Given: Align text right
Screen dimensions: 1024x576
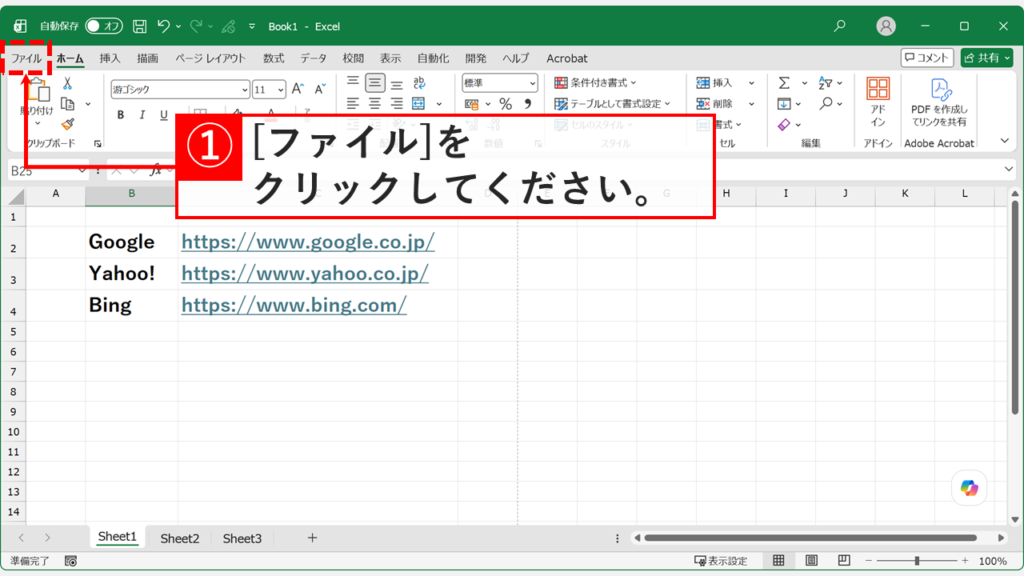Looking at the screenshot, I should [396, 103].
